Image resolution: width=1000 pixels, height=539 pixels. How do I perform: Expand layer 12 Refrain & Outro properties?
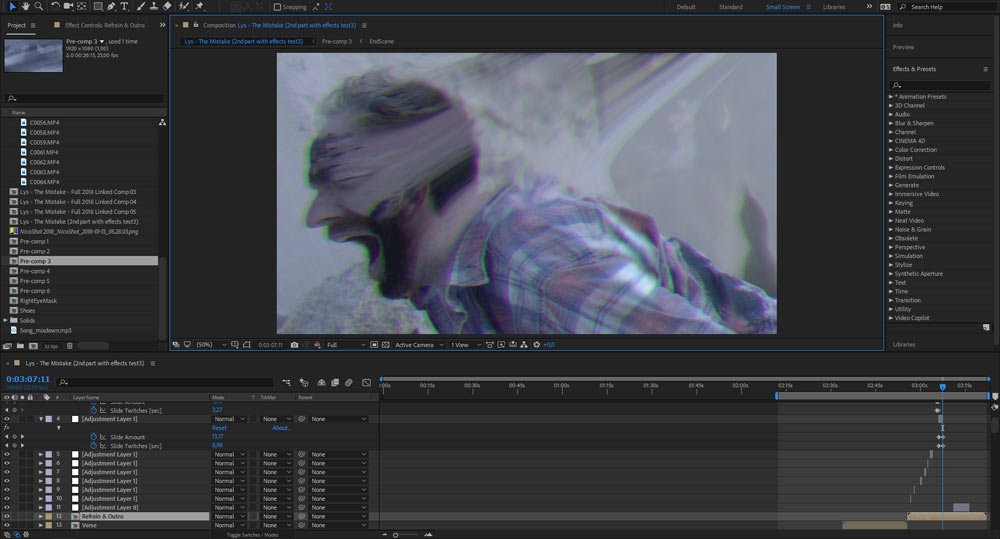[41, 516]
